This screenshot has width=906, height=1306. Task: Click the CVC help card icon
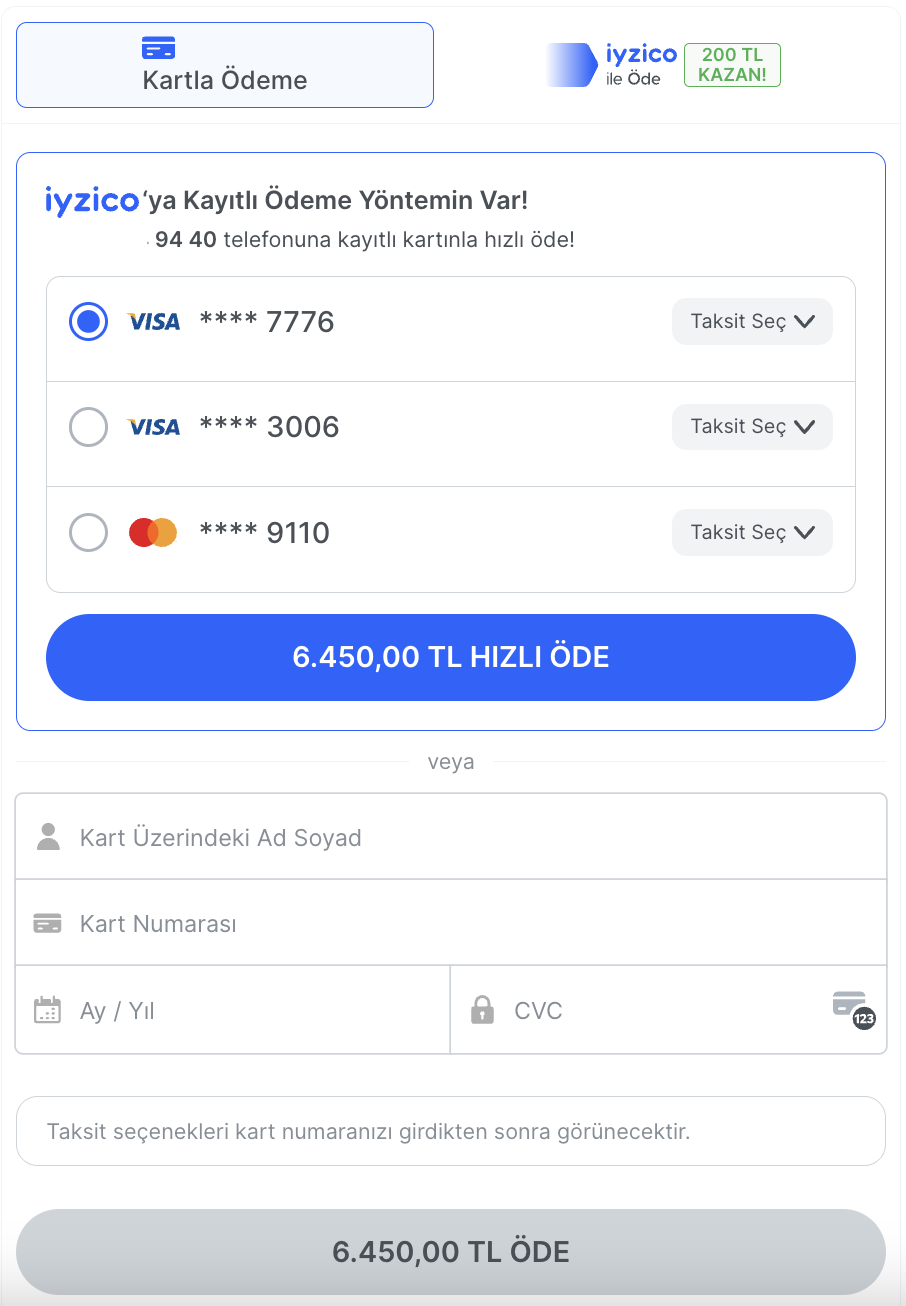tap(853, 1008)
